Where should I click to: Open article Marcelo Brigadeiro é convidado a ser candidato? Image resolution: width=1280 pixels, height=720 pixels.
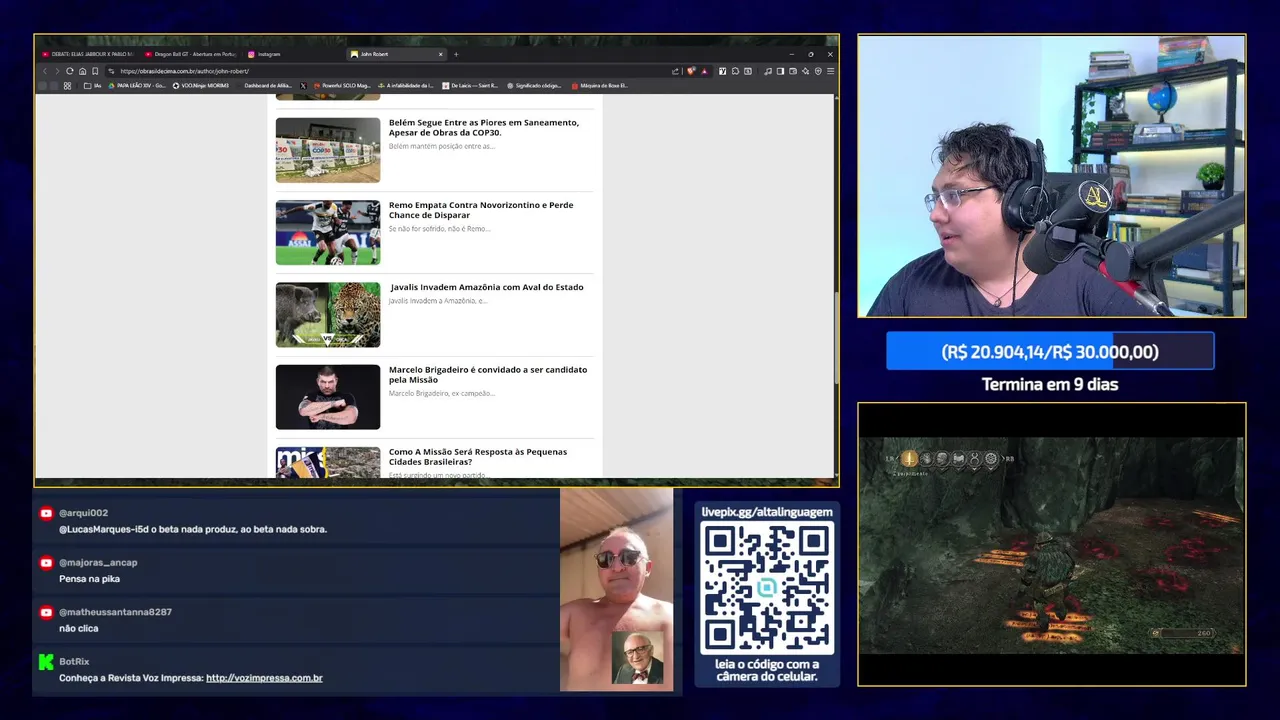(488, 374)
